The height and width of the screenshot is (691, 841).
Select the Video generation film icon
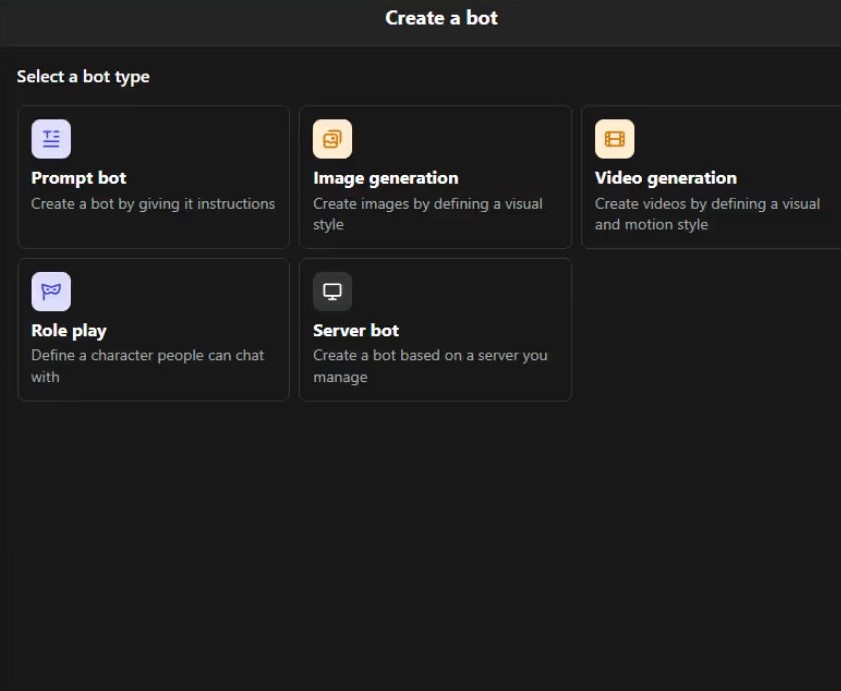614,137
